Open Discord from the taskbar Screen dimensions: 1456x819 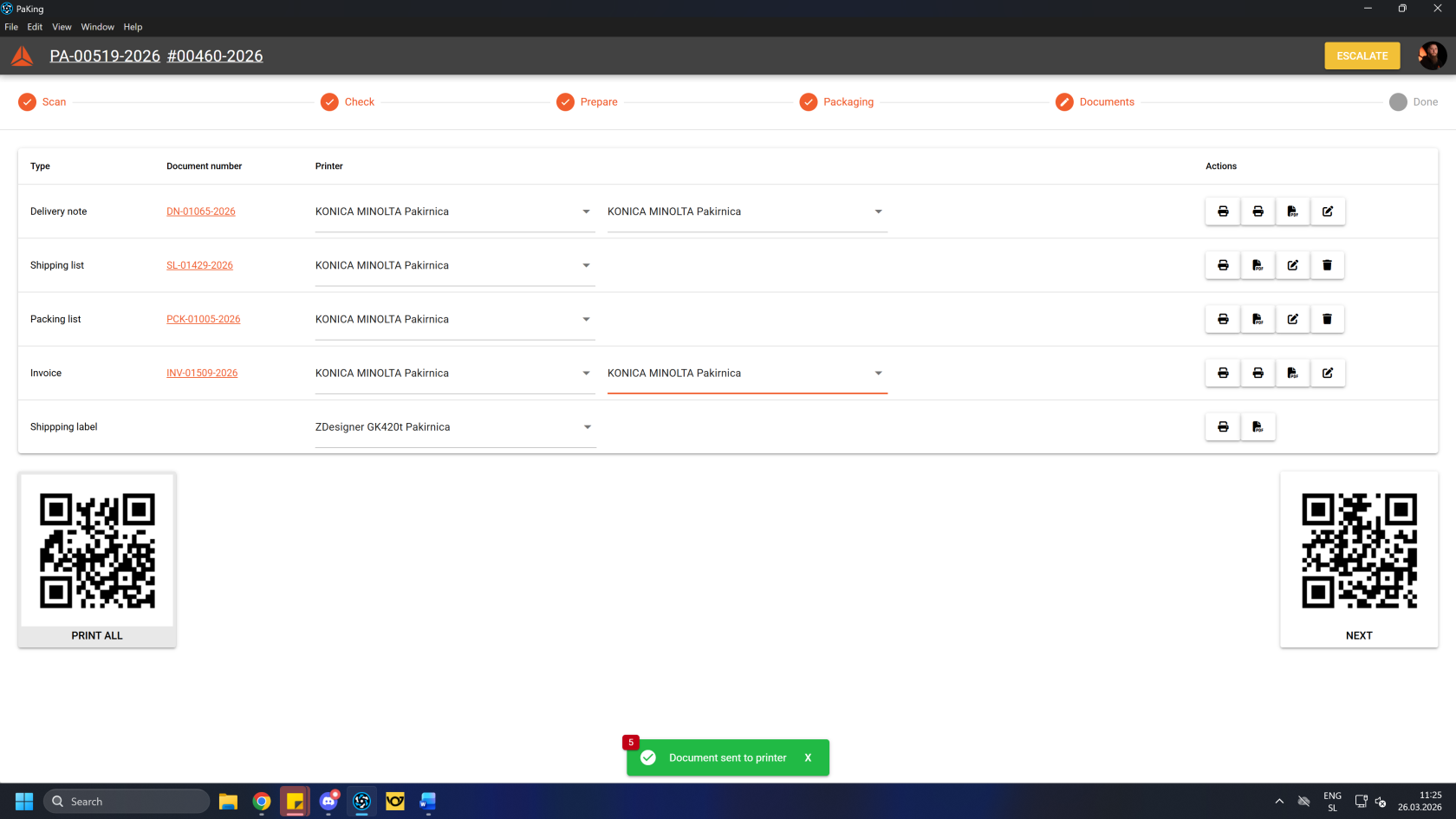(328, 802)
